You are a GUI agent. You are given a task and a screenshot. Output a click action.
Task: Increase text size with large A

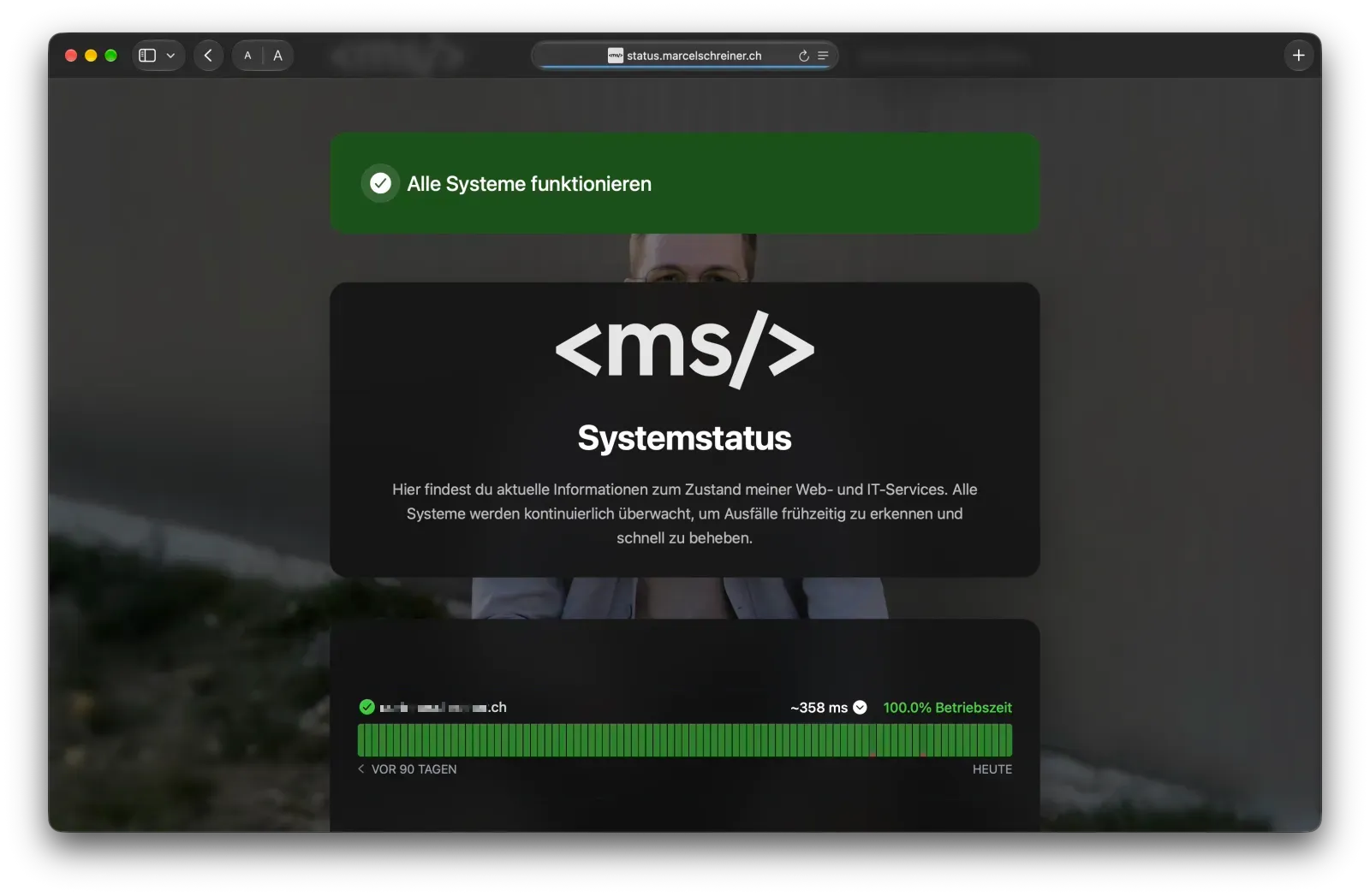pos(277,56)
